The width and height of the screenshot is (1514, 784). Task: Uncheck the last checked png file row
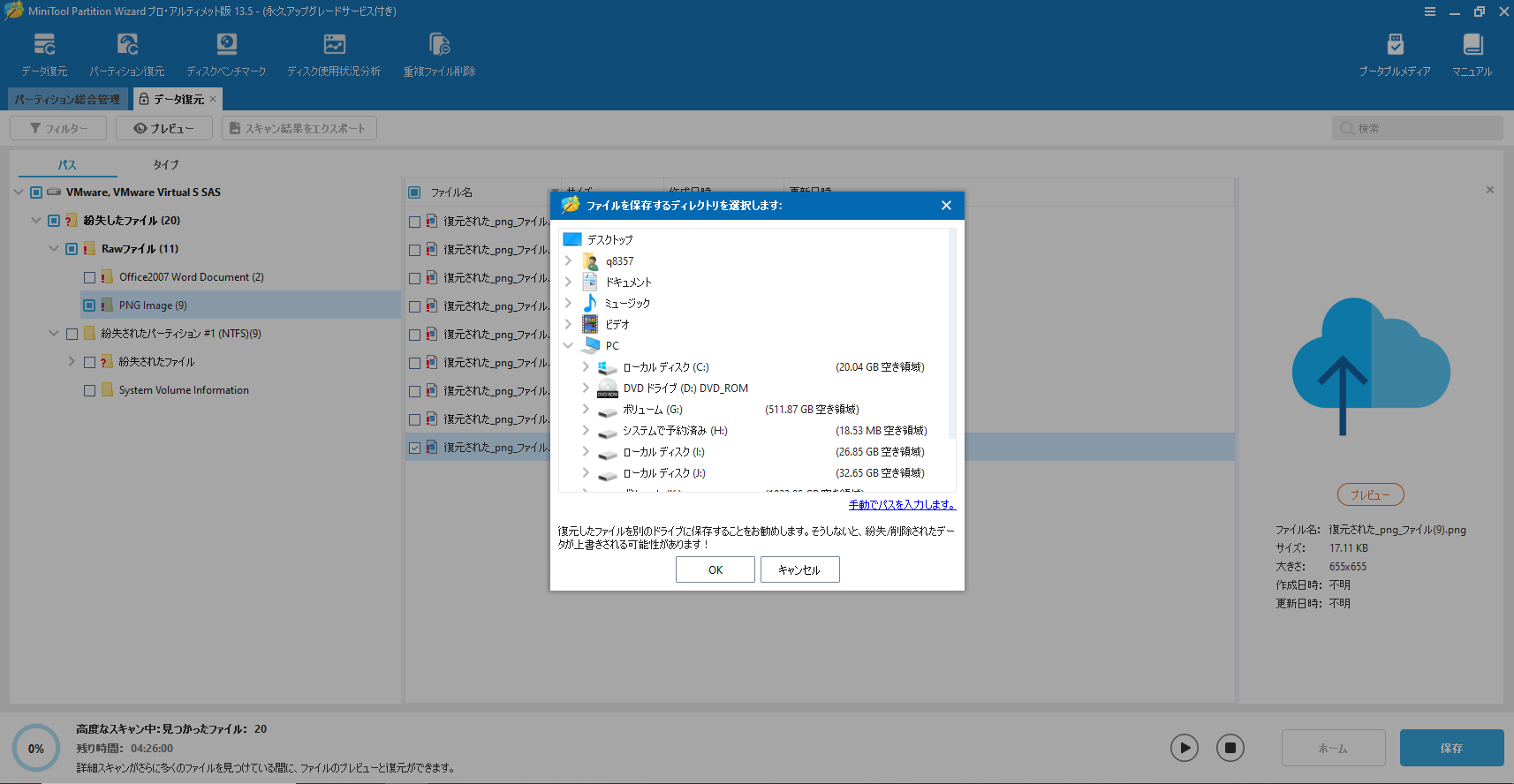click(x=414, y=448)
